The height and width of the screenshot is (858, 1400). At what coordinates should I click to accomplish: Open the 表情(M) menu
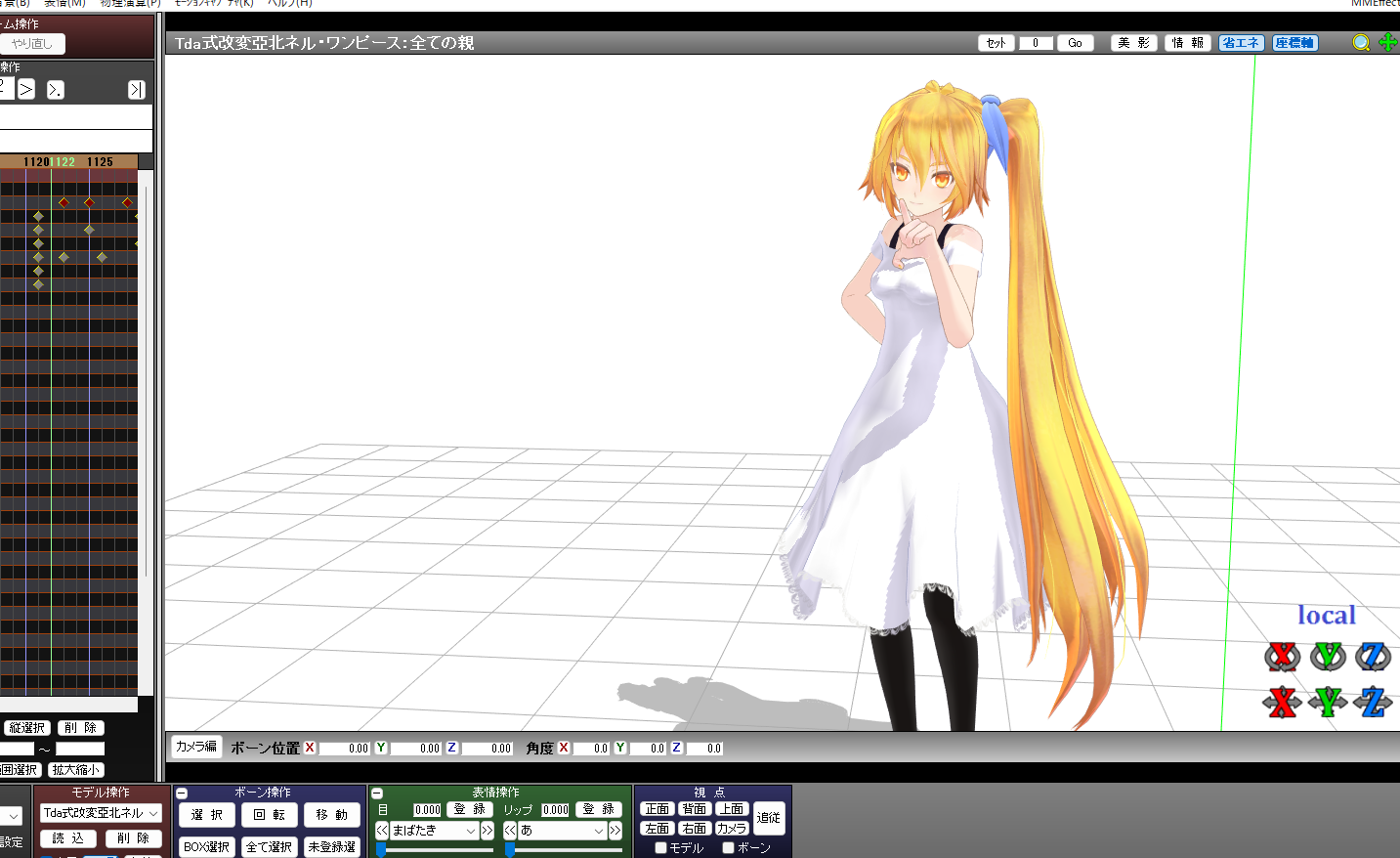64,4
